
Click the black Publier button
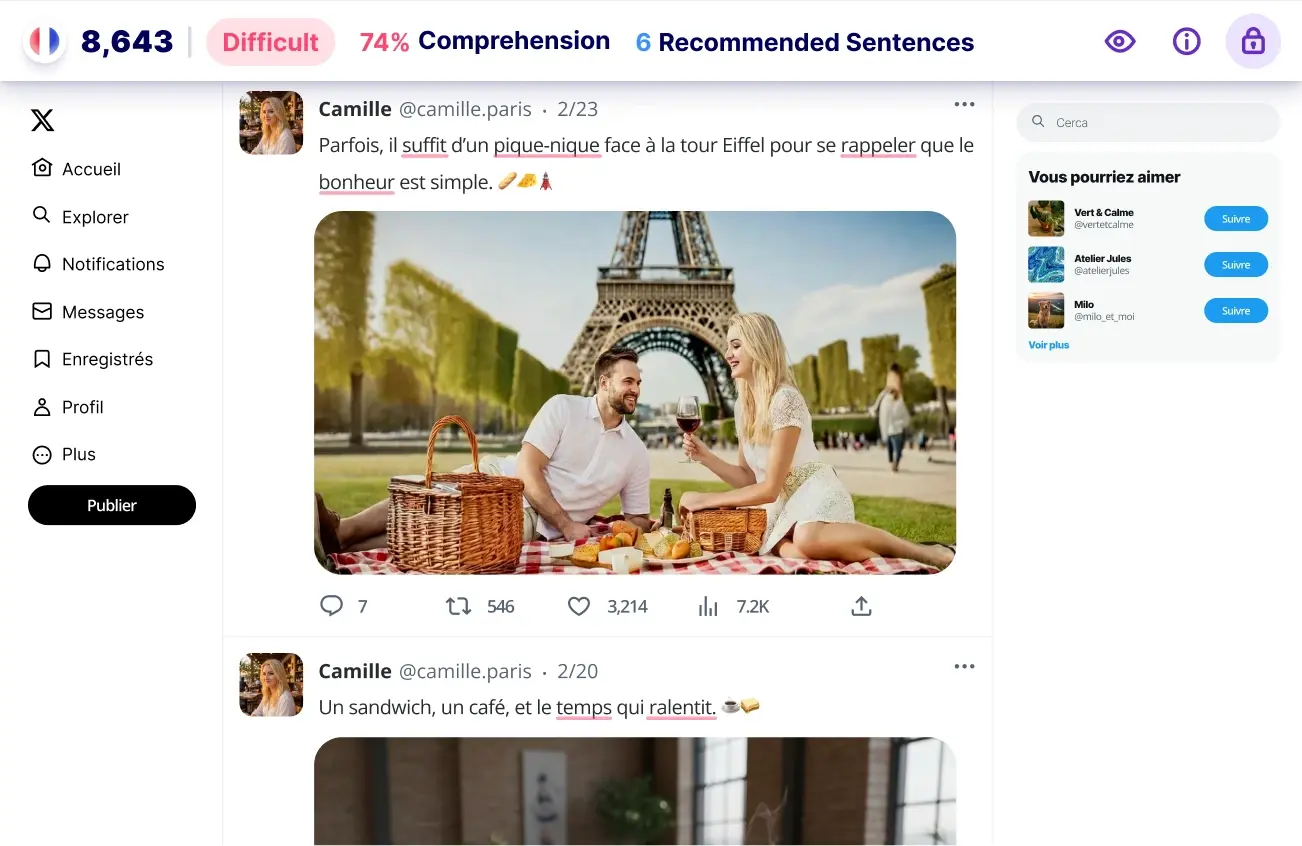(x=112, y=505)
